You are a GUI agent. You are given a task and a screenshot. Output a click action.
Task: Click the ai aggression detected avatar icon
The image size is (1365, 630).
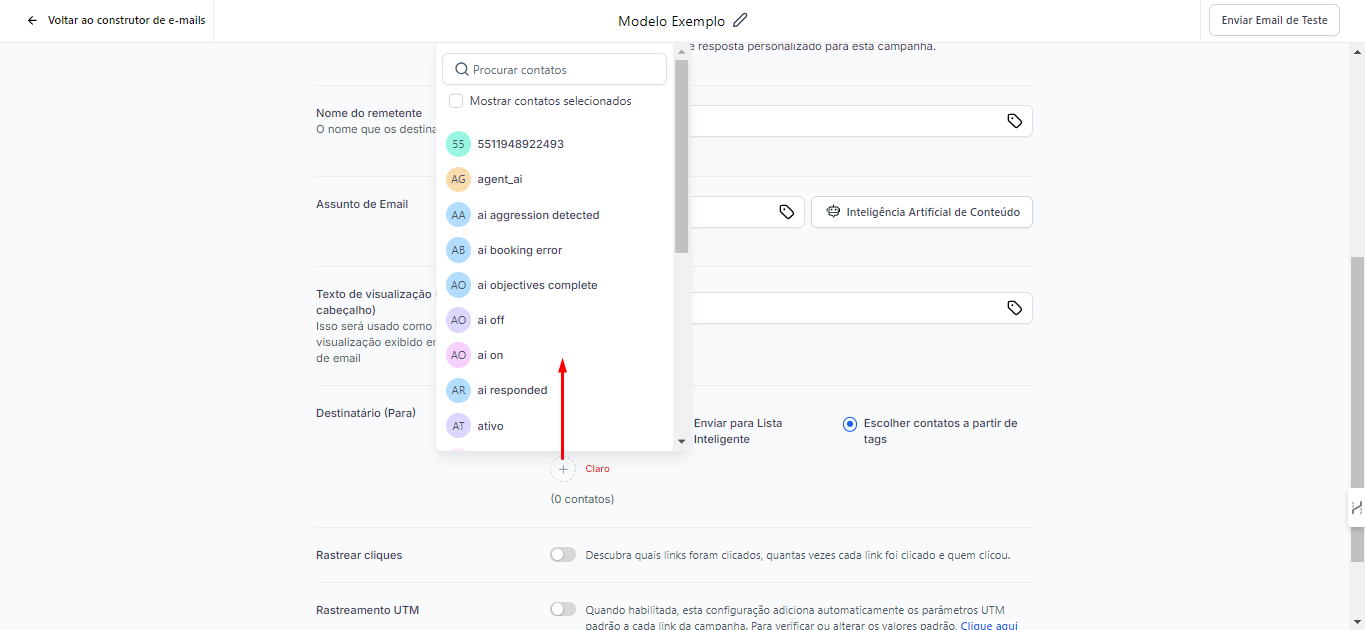pyautogui.click(x=458, y=215)
